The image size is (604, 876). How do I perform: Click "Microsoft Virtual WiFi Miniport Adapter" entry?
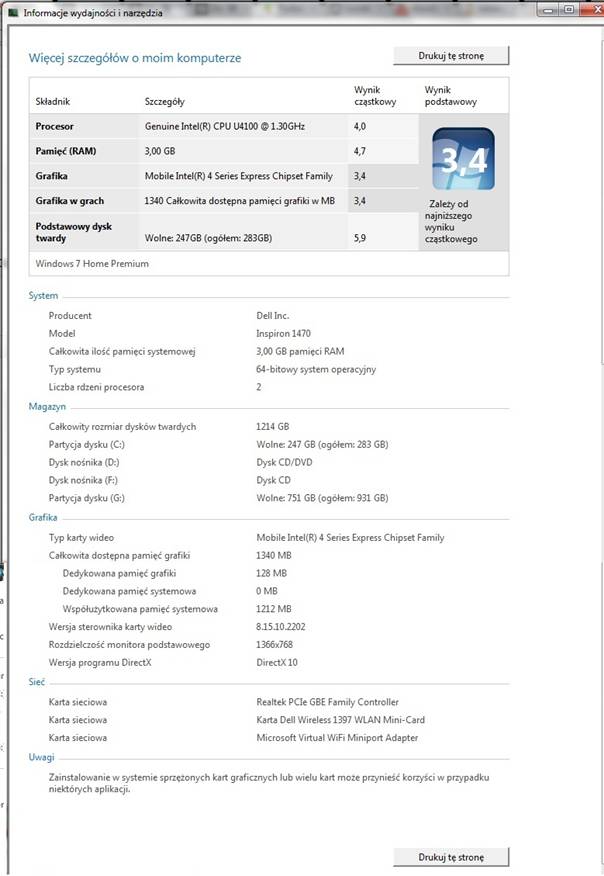(337, 738)
